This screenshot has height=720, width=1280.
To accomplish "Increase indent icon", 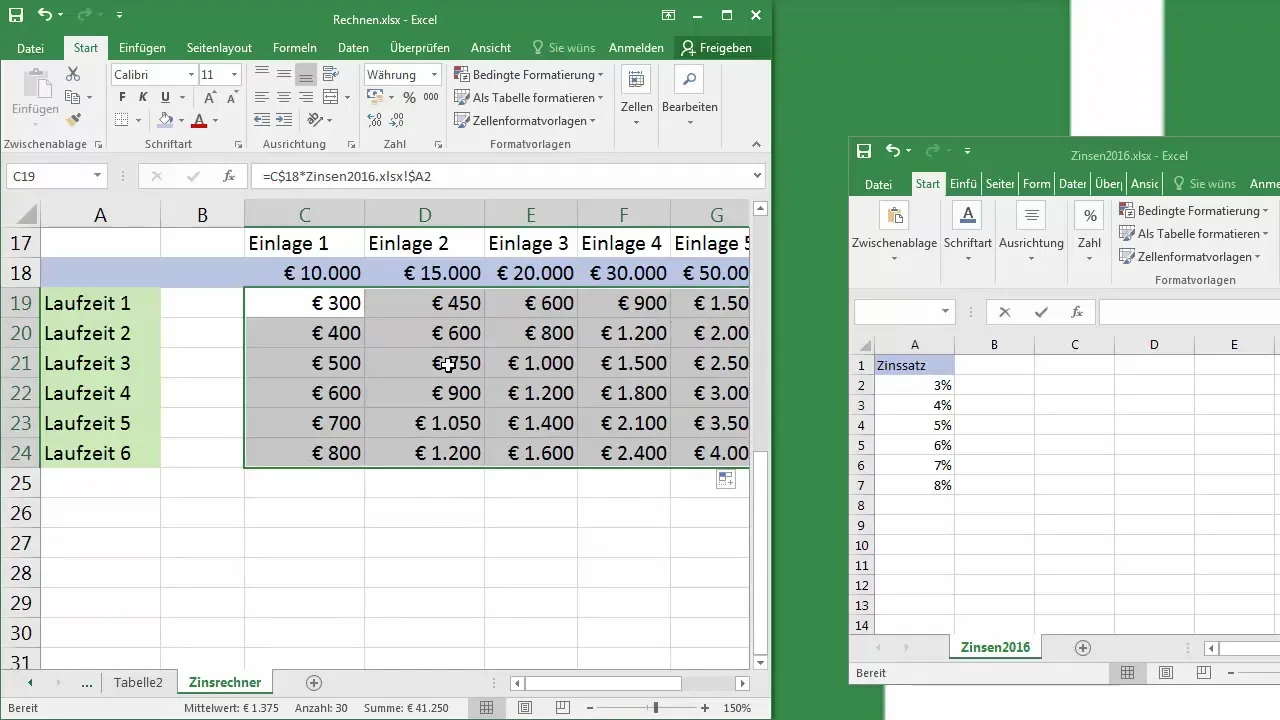I will pyautogui.click(x=284, y=120).
